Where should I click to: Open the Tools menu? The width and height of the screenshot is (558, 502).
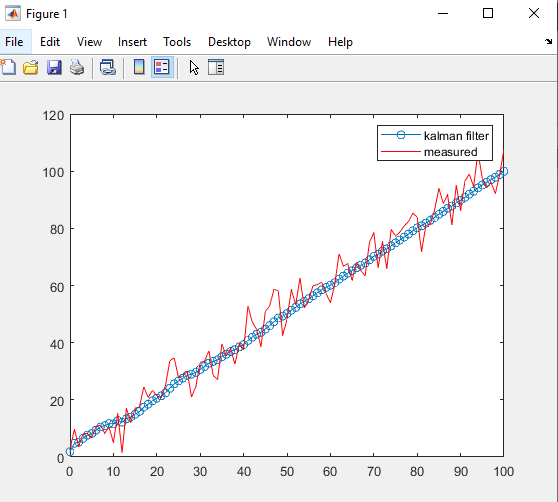[177, 42]
